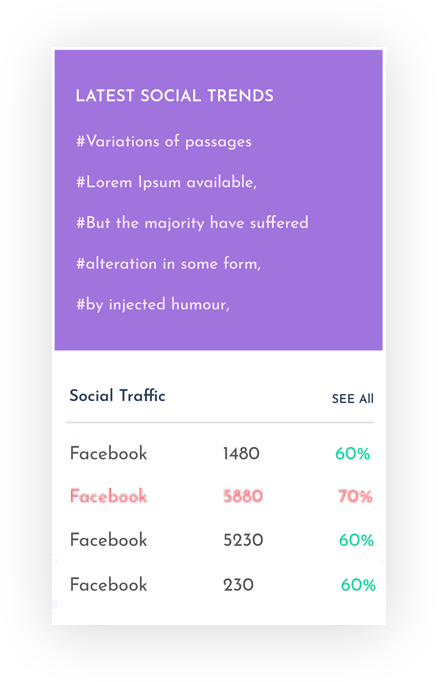Click the red 5880 traffic count

pyautogui.click(x=243, y=496)
